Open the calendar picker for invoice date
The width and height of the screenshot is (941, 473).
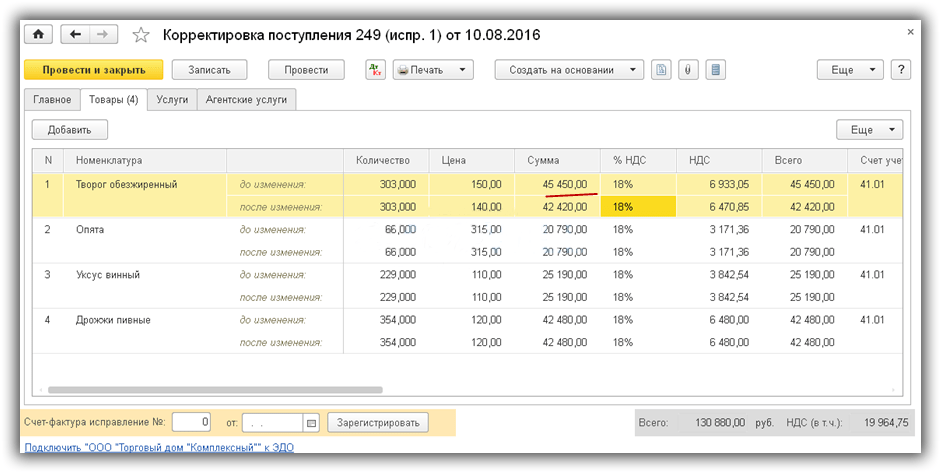click(x=311, y=423)
